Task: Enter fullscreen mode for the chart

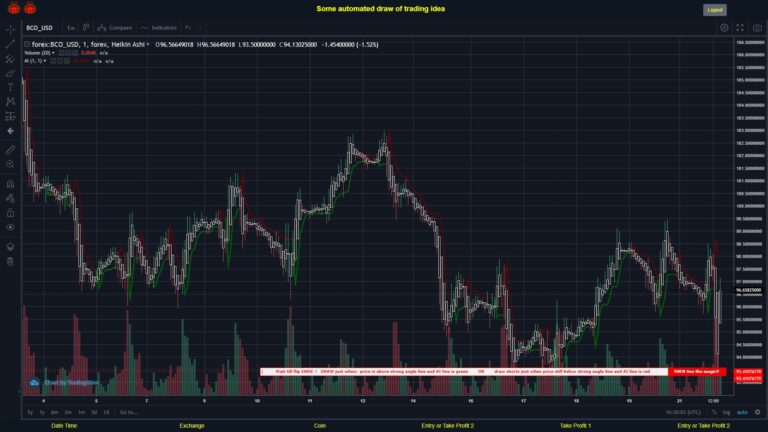Action: click(740, 28)
